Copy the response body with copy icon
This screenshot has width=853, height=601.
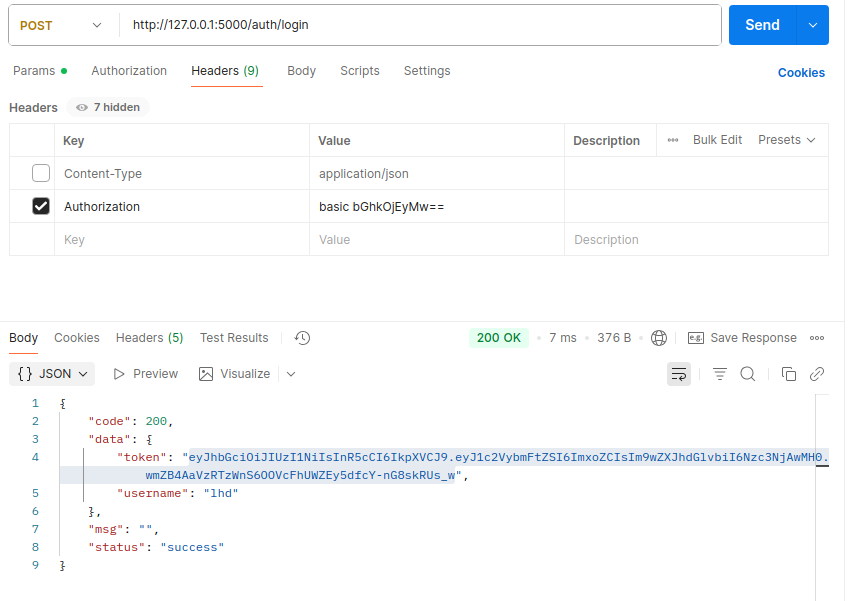point(788,374)
